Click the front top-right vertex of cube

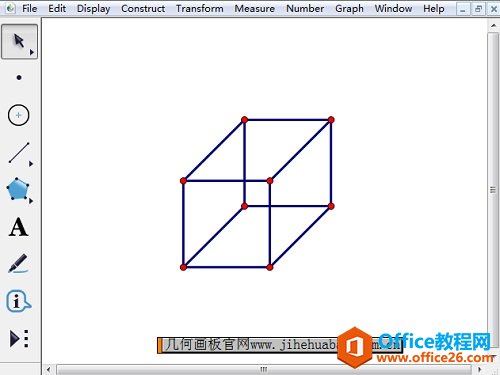point(270,181)
